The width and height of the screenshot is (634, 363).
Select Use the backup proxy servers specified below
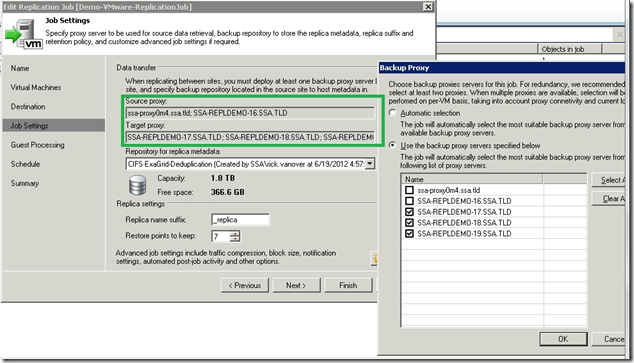pos(392,145)
